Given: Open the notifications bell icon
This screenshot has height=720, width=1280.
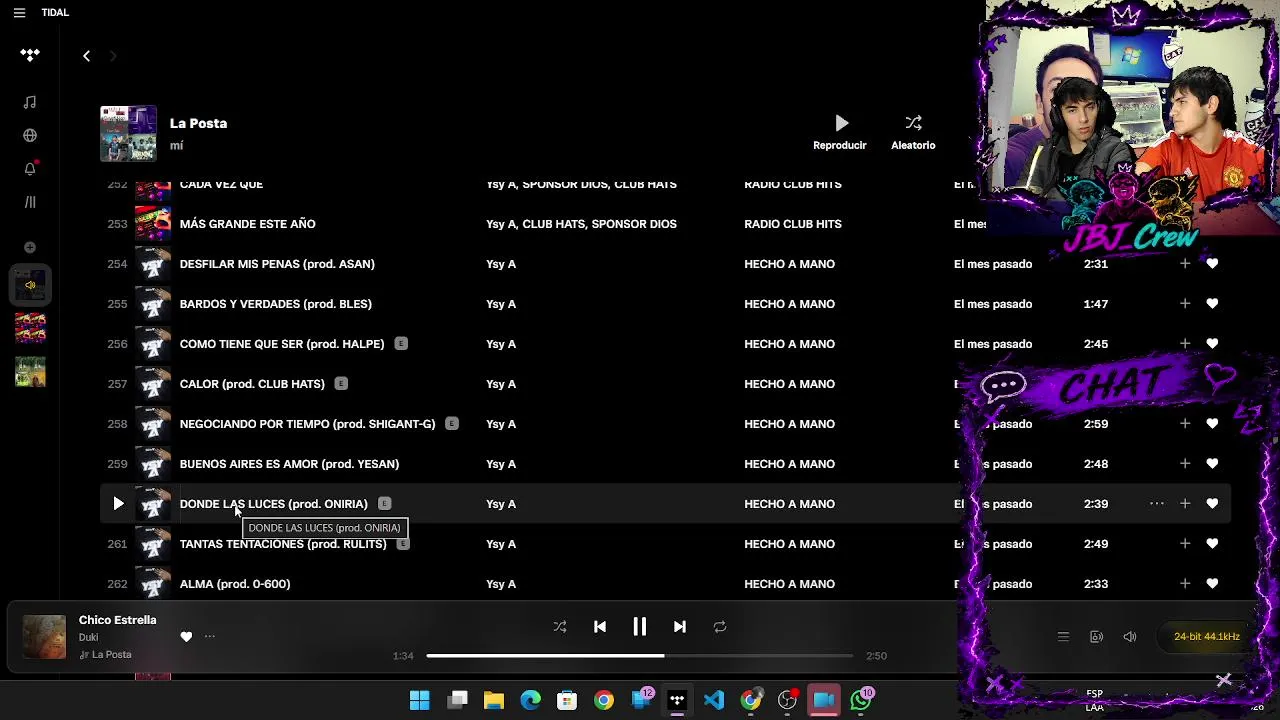Looking at the screenshot, I should point(30,169).
